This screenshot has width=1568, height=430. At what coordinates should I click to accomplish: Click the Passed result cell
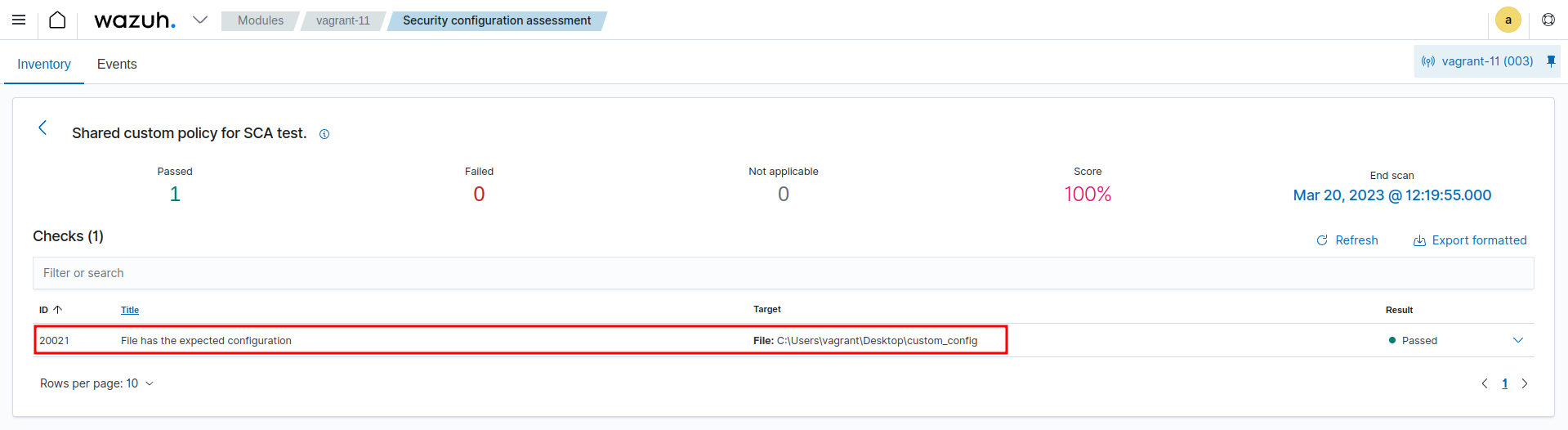1413,341
